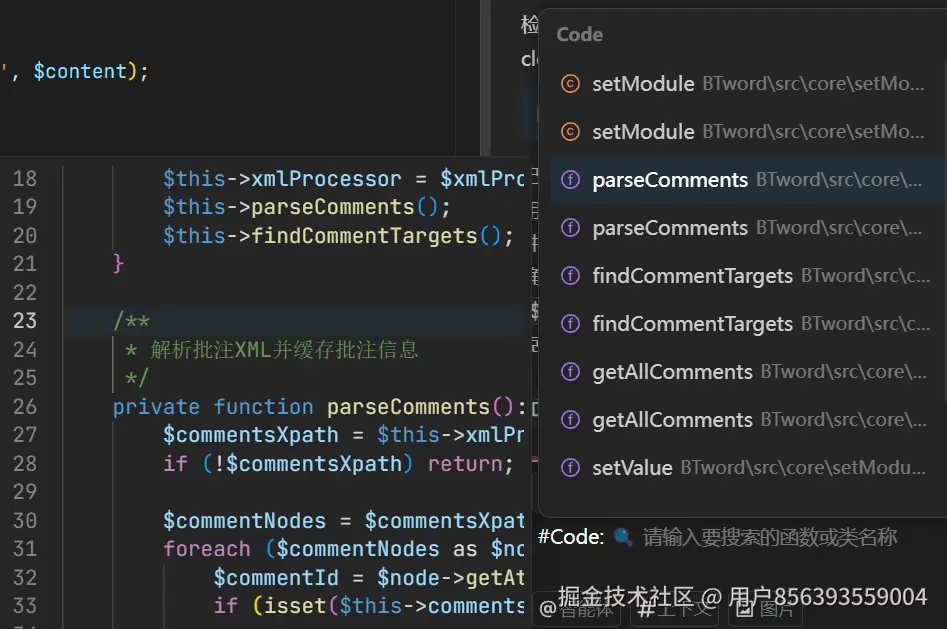Select the highlighted parseComments suggestion
Image resolution: width=947 pixels, height=629 pixels.
[x=670, y=180]
